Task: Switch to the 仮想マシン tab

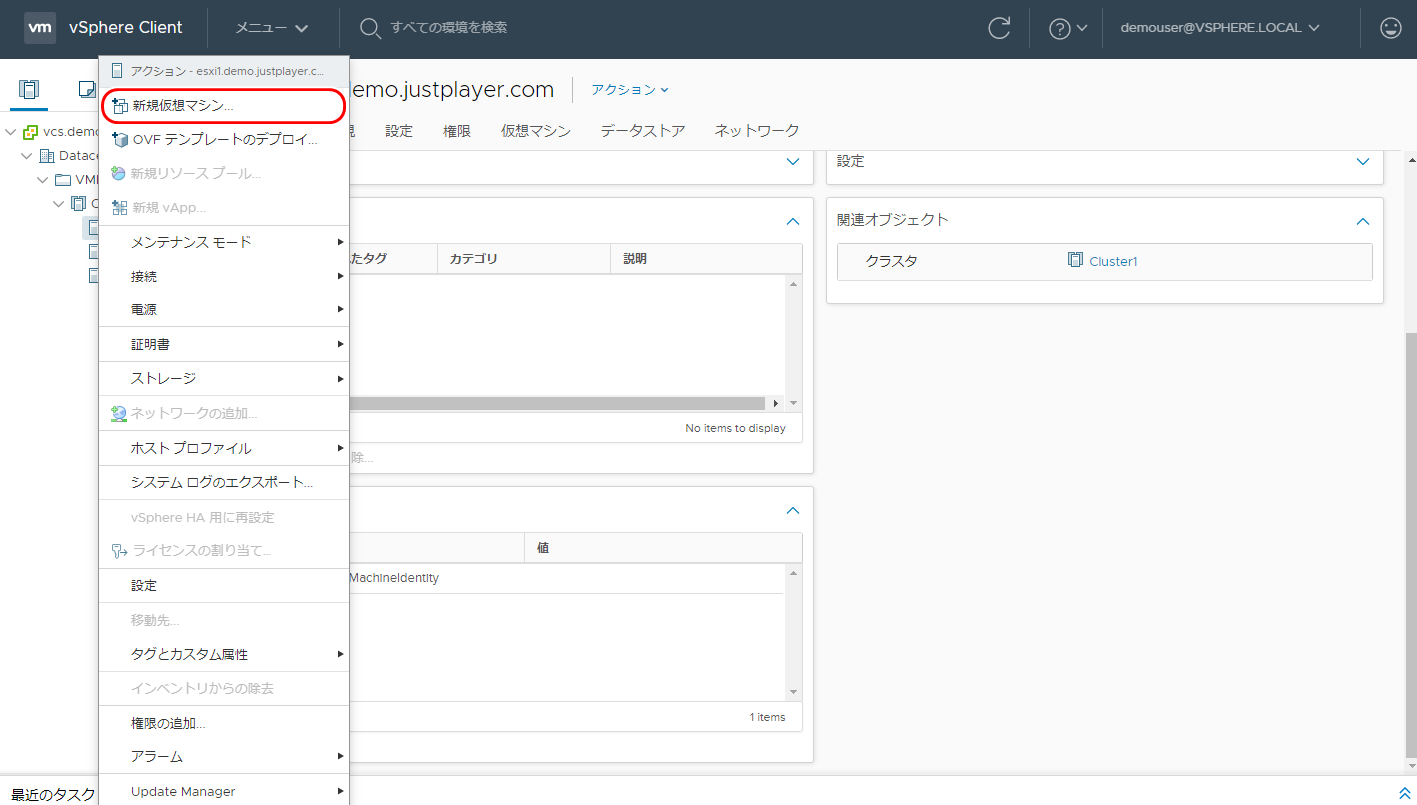Action: 535,129
